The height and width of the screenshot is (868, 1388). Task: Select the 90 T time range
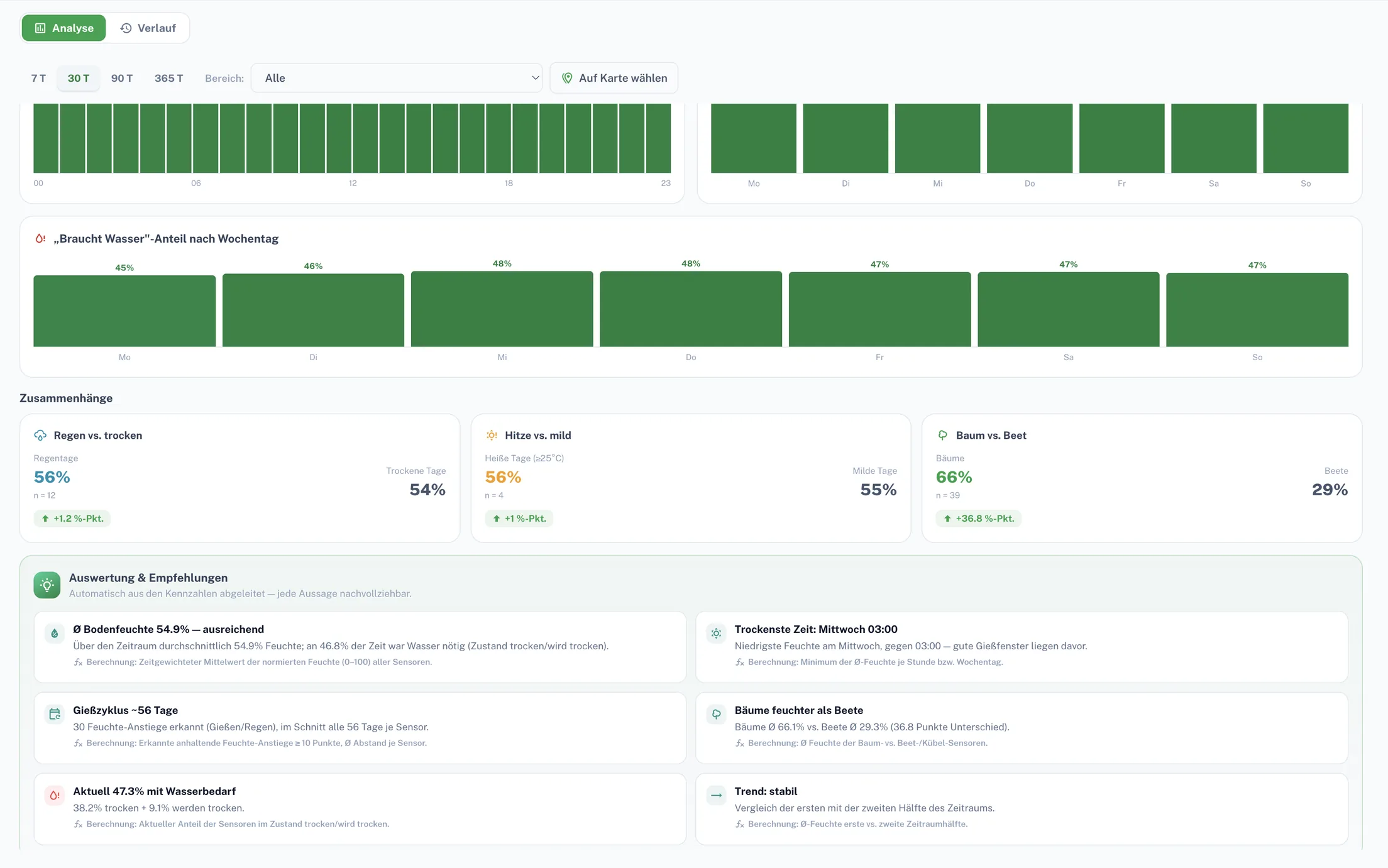122,79
